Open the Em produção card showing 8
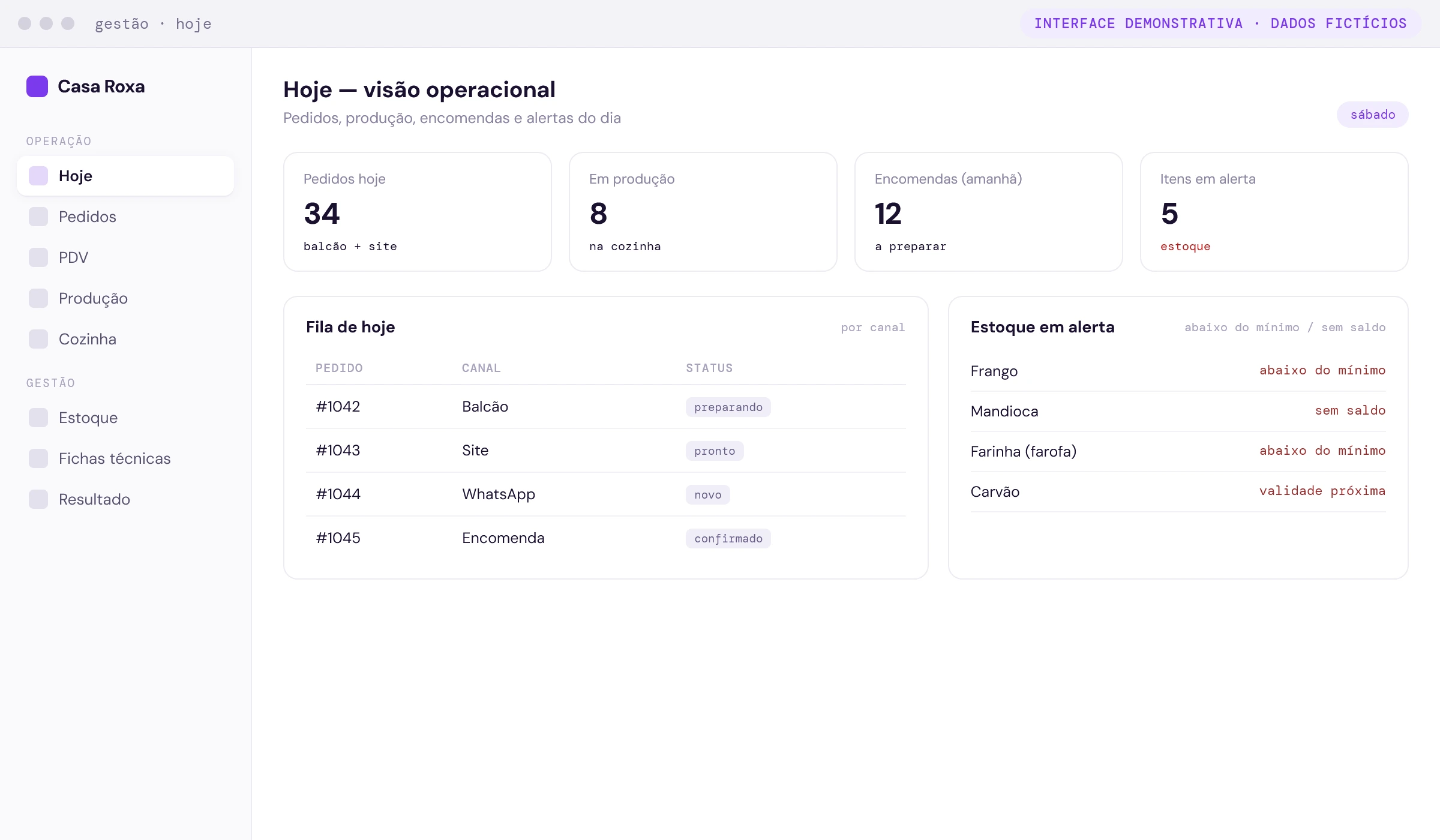The image size is (1440, 840). tap(703, 212)
